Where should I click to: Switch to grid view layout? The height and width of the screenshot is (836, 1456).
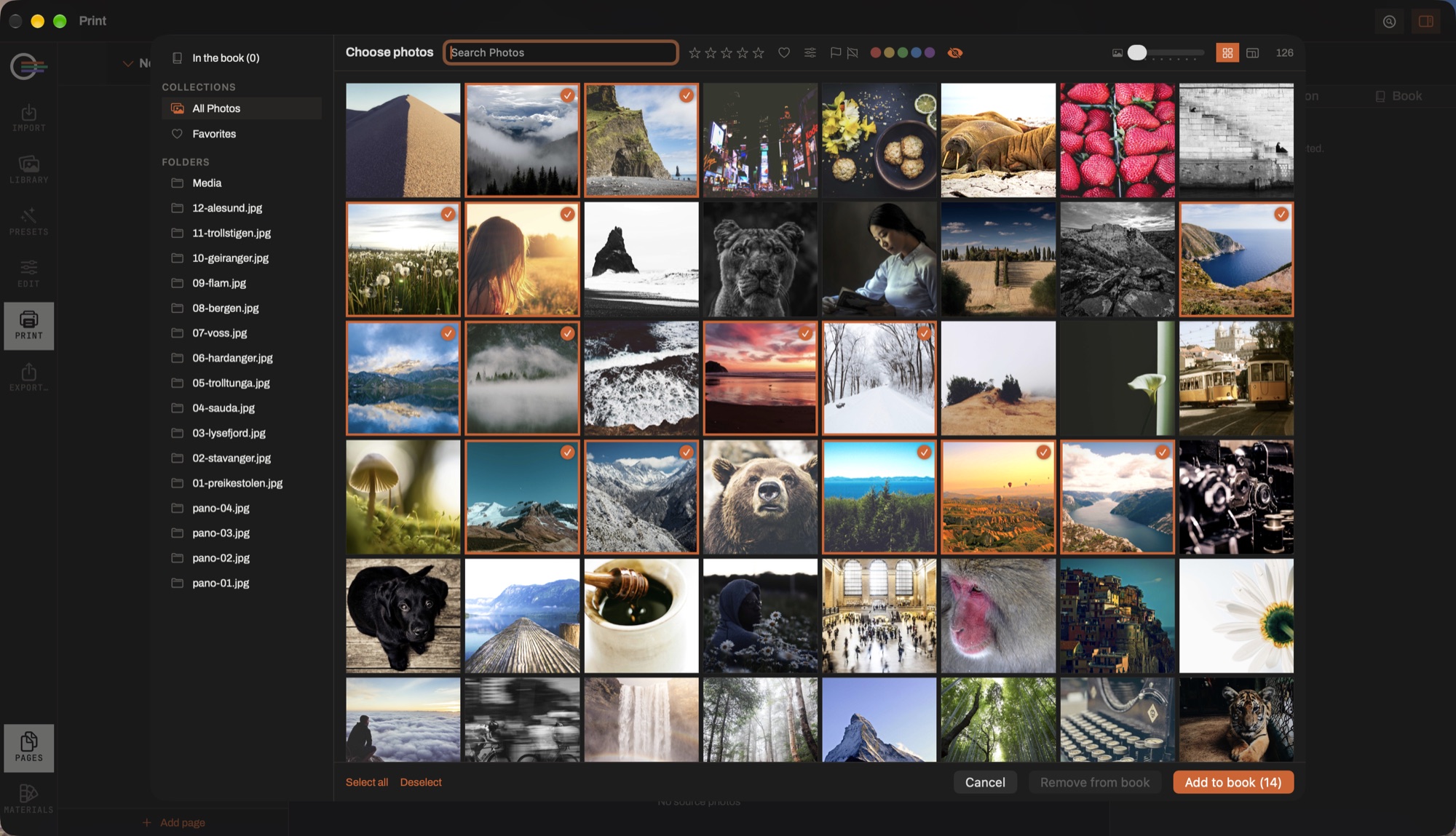(1227, 52)
